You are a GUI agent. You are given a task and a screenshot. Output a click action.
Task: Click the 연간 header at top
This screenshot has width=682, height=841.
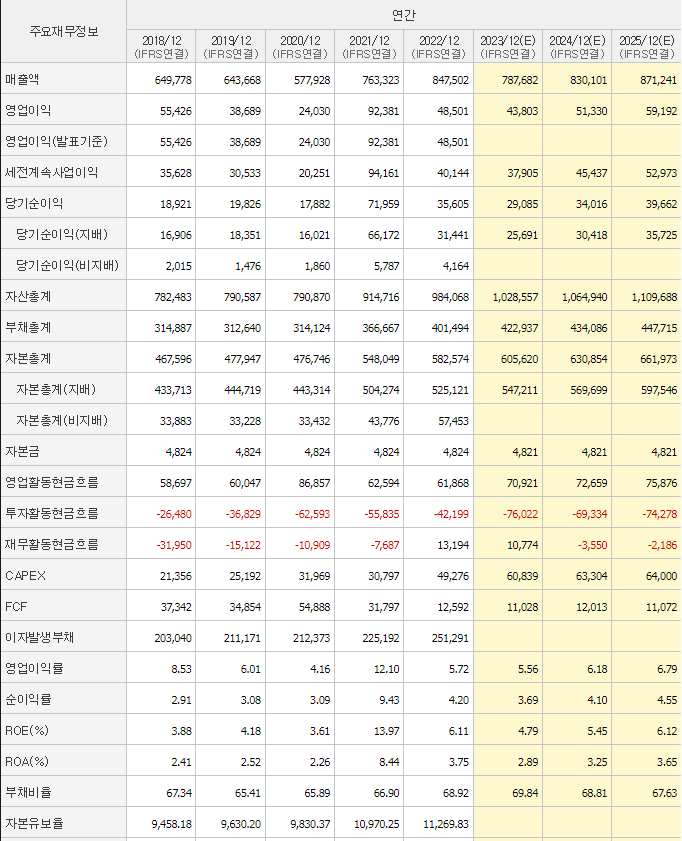(x=403, y=15)
